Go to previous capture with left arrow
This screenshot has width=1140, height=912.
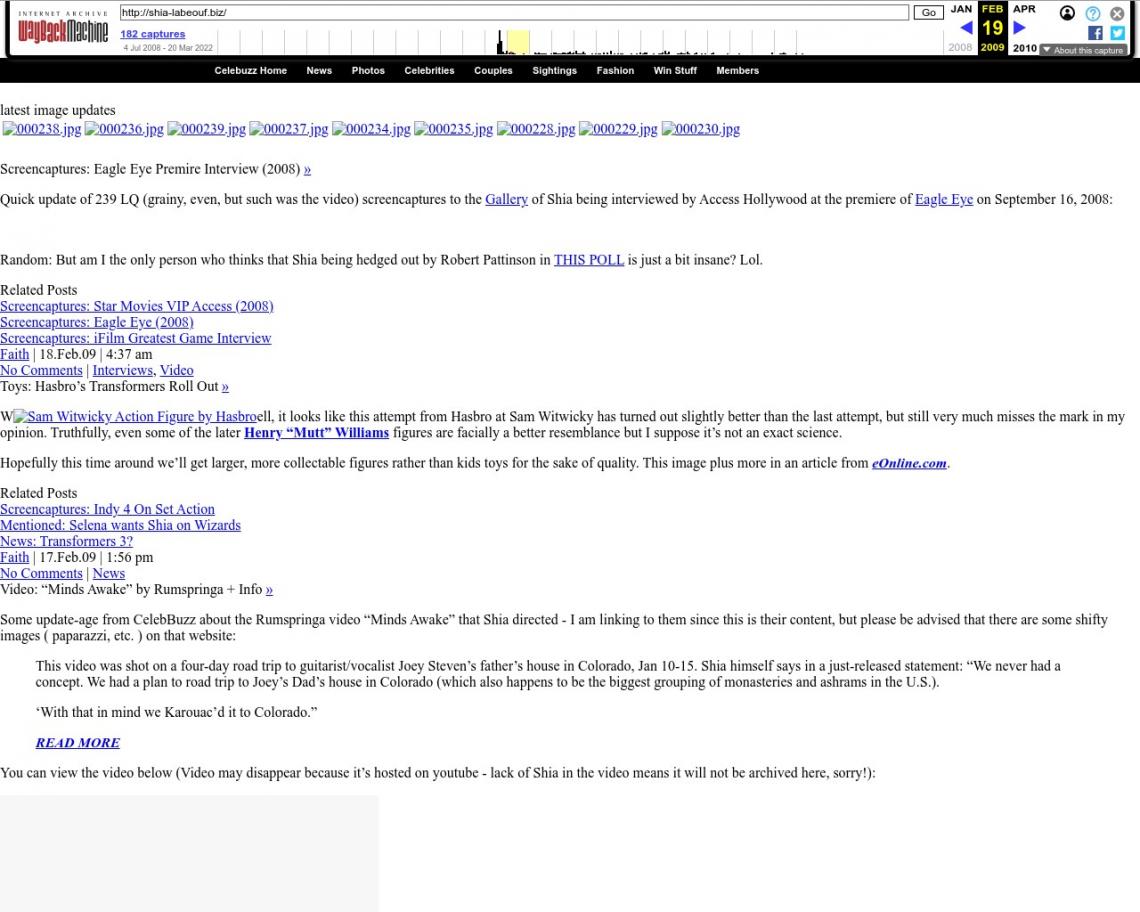coord(966,28)
